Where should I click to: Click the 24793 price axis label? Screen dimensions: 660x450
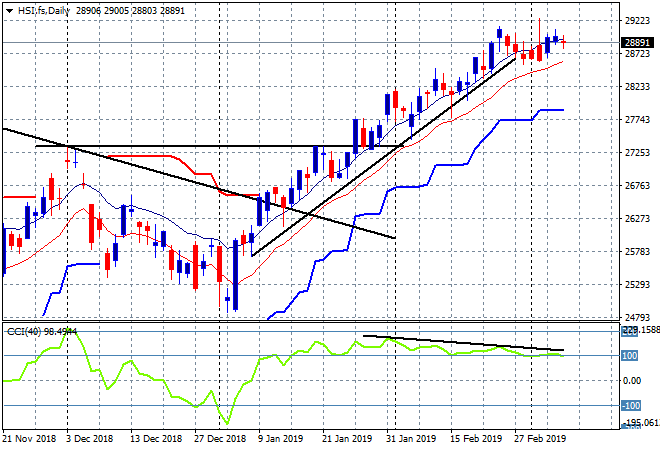[637, 317]
